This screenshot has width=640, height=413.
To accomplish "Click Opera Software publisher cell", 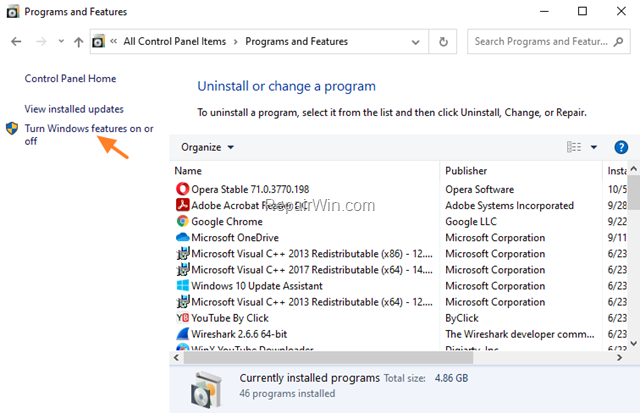I will [x=480, y=189].
